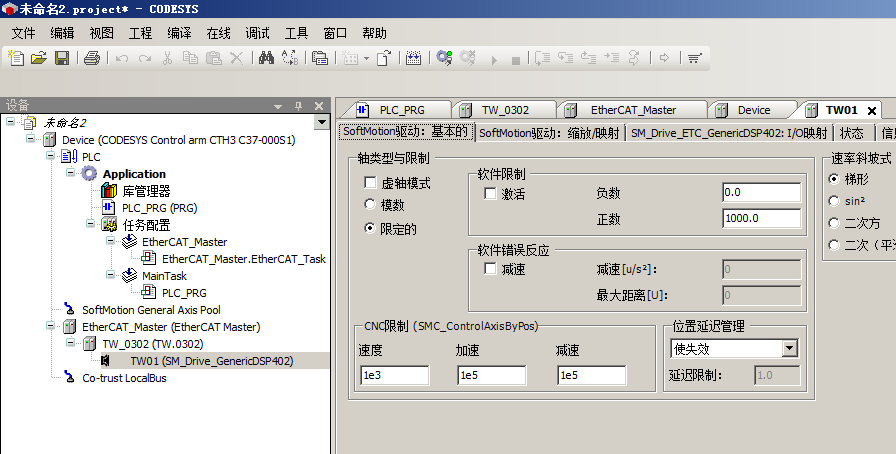Collapse the Application tree node

71,173
